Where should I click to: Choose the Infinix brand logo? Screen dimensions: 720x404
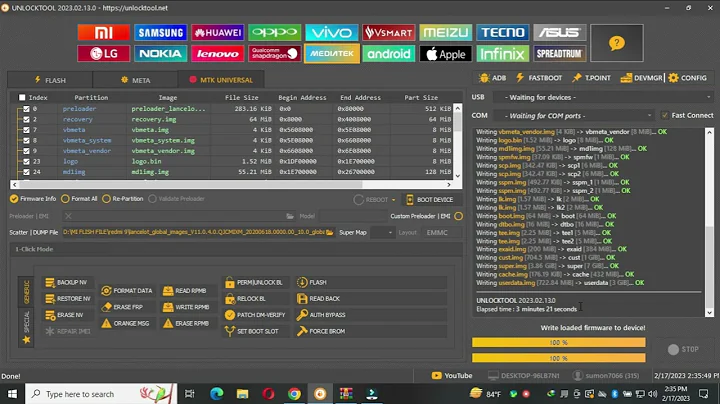[x=502, y=54]
